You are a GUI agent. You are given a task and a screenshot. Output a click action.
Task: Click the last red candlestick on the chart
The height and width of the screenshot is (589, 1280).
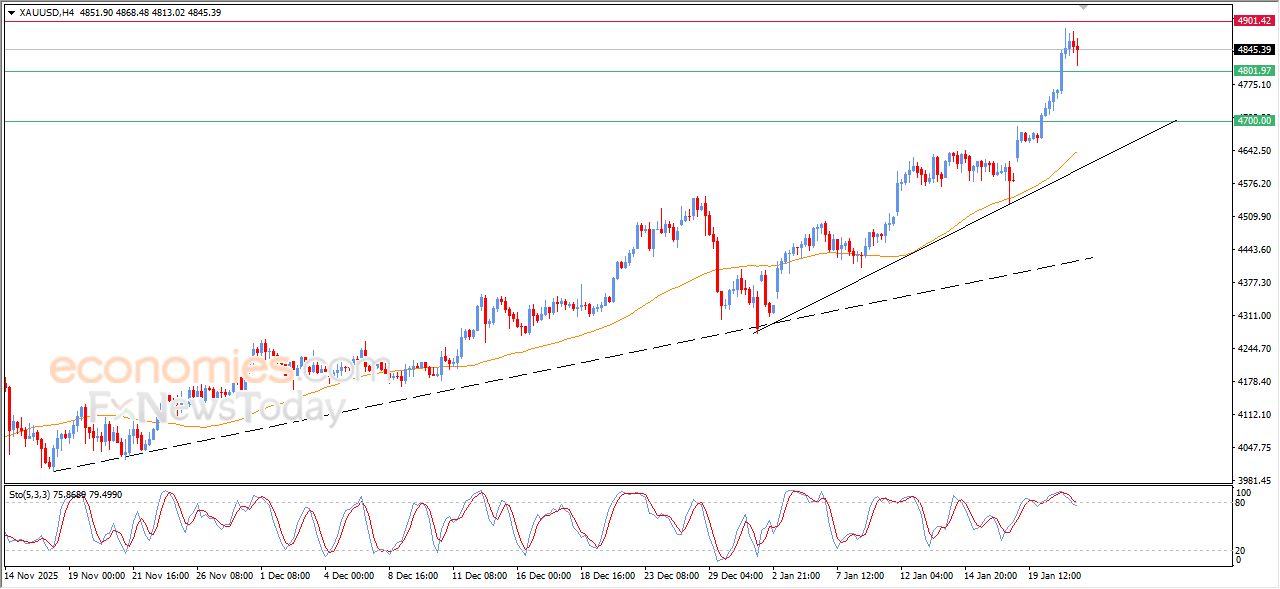pyautogui.click(x=1077, y=51)
